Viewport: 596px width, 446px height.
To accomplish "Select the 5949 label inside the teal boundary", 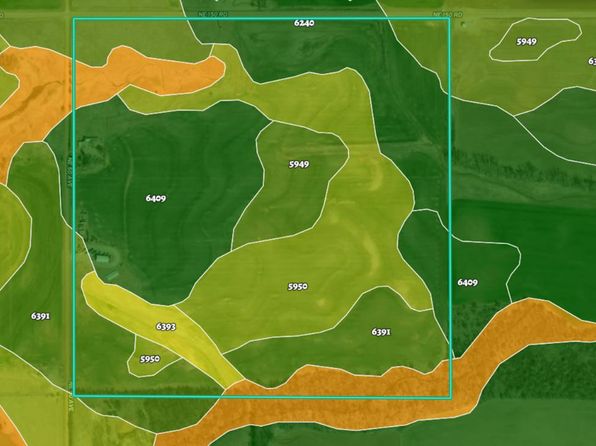I will click(299, 164).
